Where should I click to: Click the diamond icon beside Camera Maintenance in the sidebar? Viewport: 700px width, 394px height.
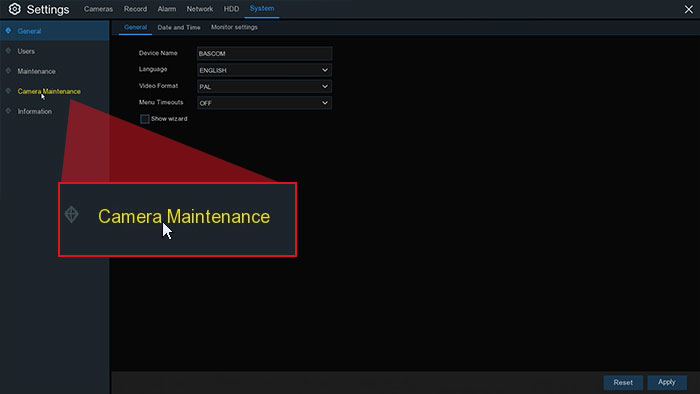click(8, 91)
